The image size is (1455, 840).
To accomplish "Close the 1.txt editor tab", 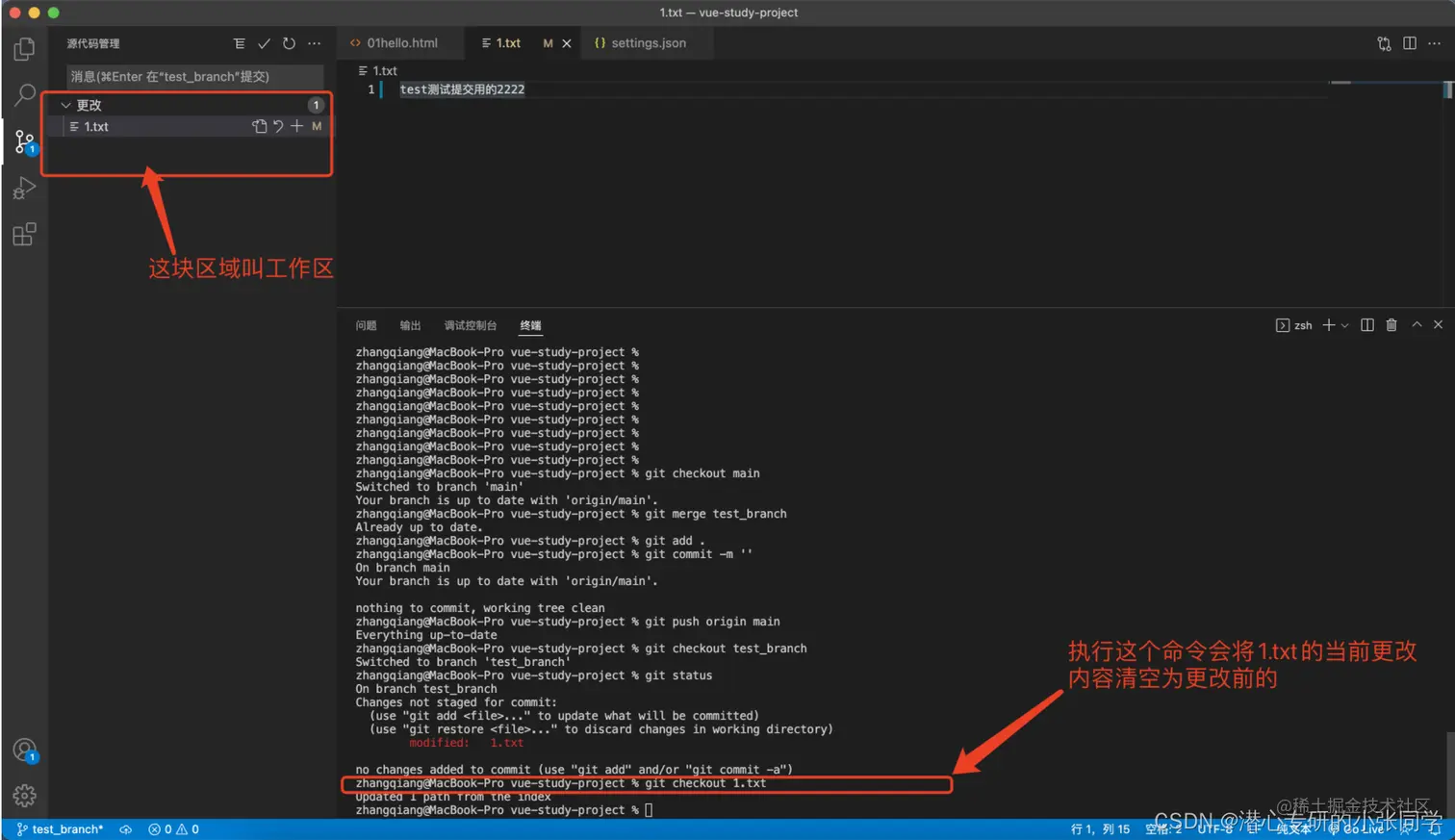I will point(567,43).
